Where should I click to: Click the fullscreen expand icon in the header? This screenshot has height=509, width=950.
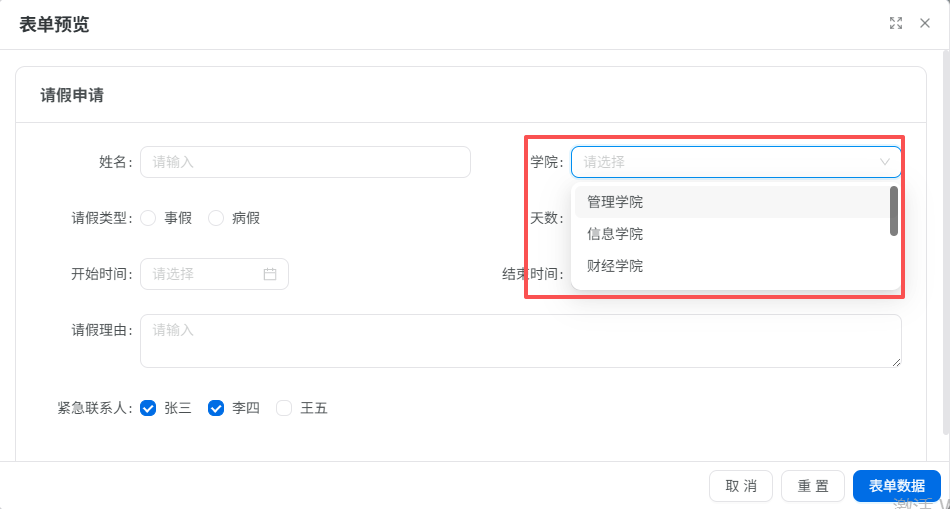(895, 24)
